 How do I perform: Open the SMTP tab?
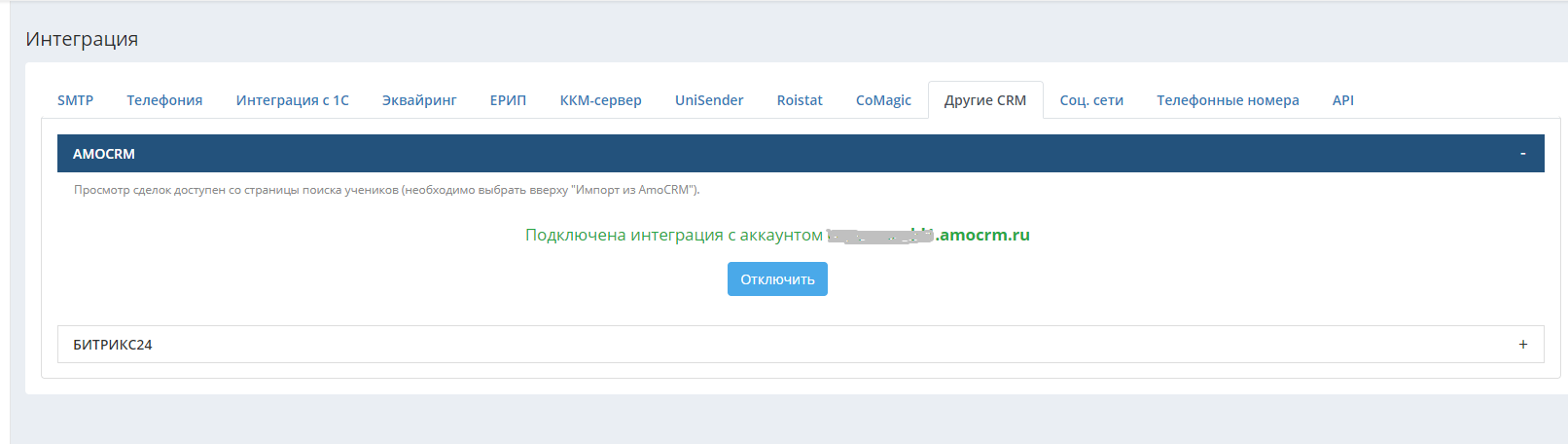pyautogui.click(x=75, y=100)
